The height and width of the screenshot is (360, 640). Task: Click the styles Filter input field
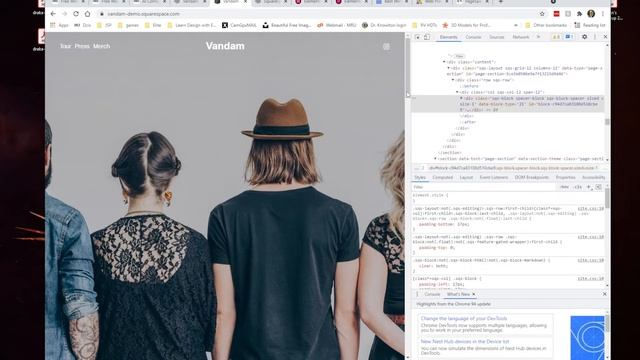click(484, 187)
